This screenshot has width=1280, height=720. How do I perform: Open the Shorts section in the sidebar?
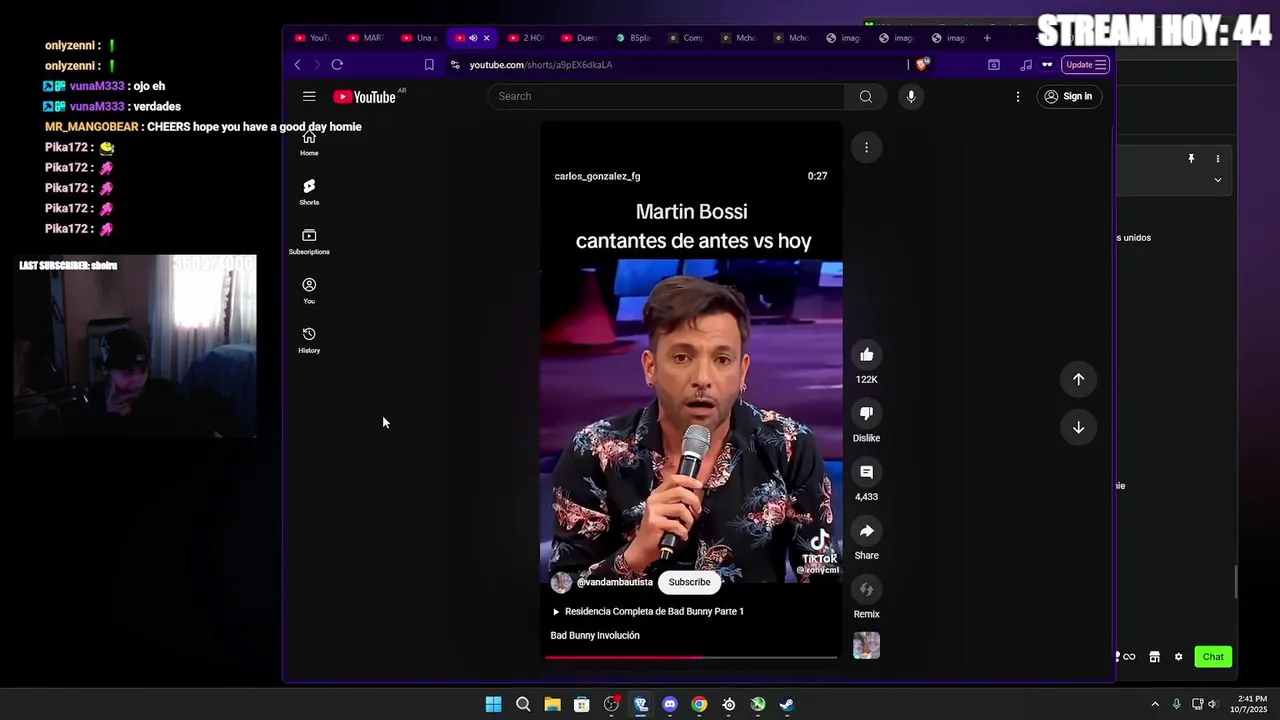point(309,192)
